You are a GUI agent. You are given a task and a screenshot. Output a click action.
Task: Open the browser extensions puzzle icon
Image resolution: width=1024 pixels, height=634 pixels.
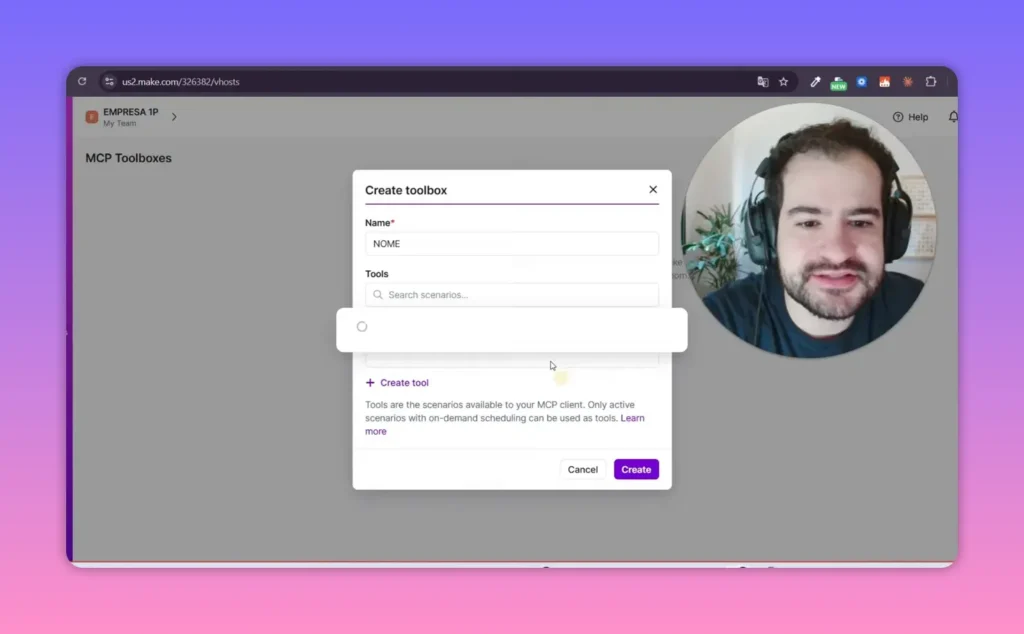click(x=931, y=82)
